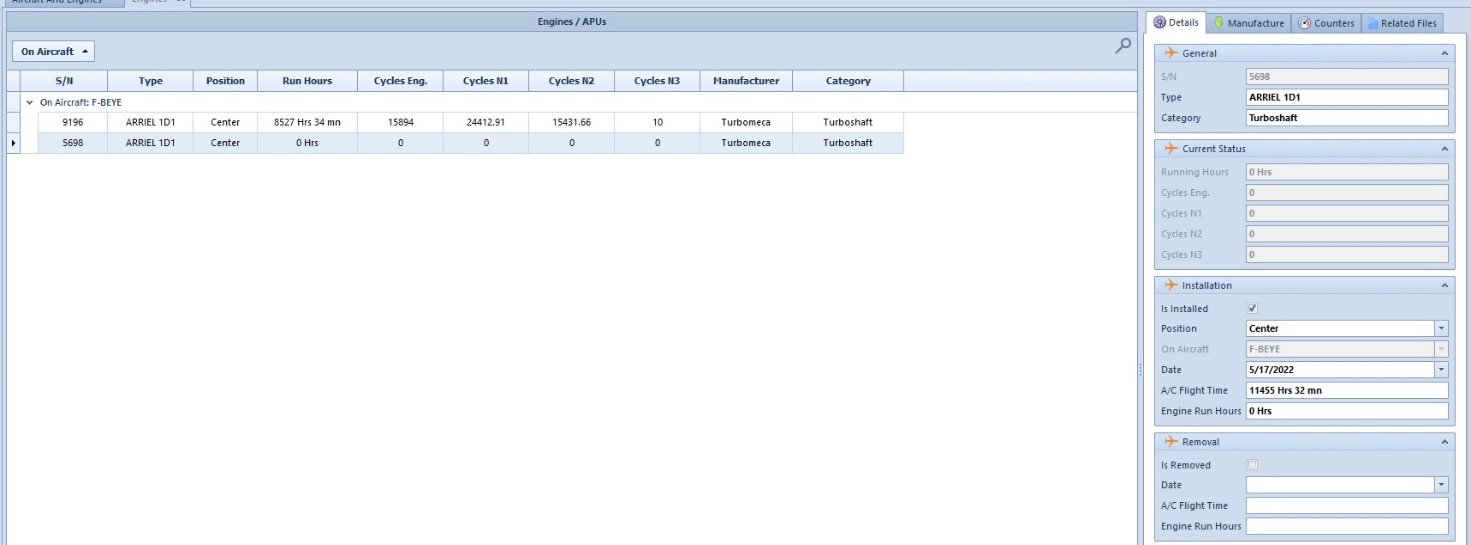The image size is (1471, 545).
Task: Sort by the Manufacturer column header
Action: pyautogui.click(x=746, y=81)
